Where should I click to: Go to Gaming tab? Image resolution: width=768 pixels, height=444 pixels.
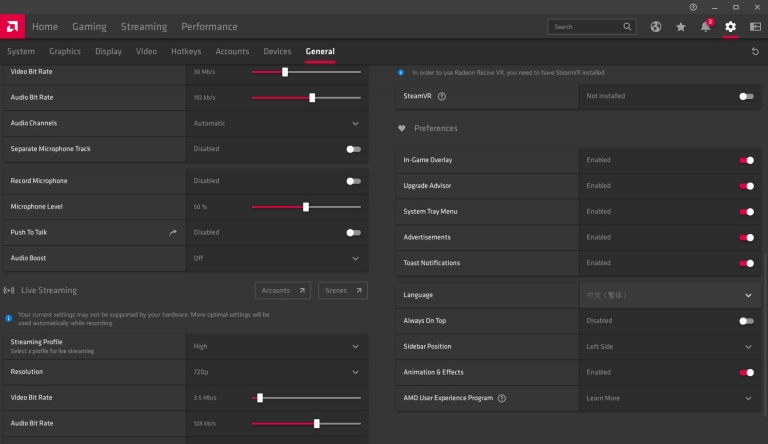pyautogui.click(x=89, y=26)
